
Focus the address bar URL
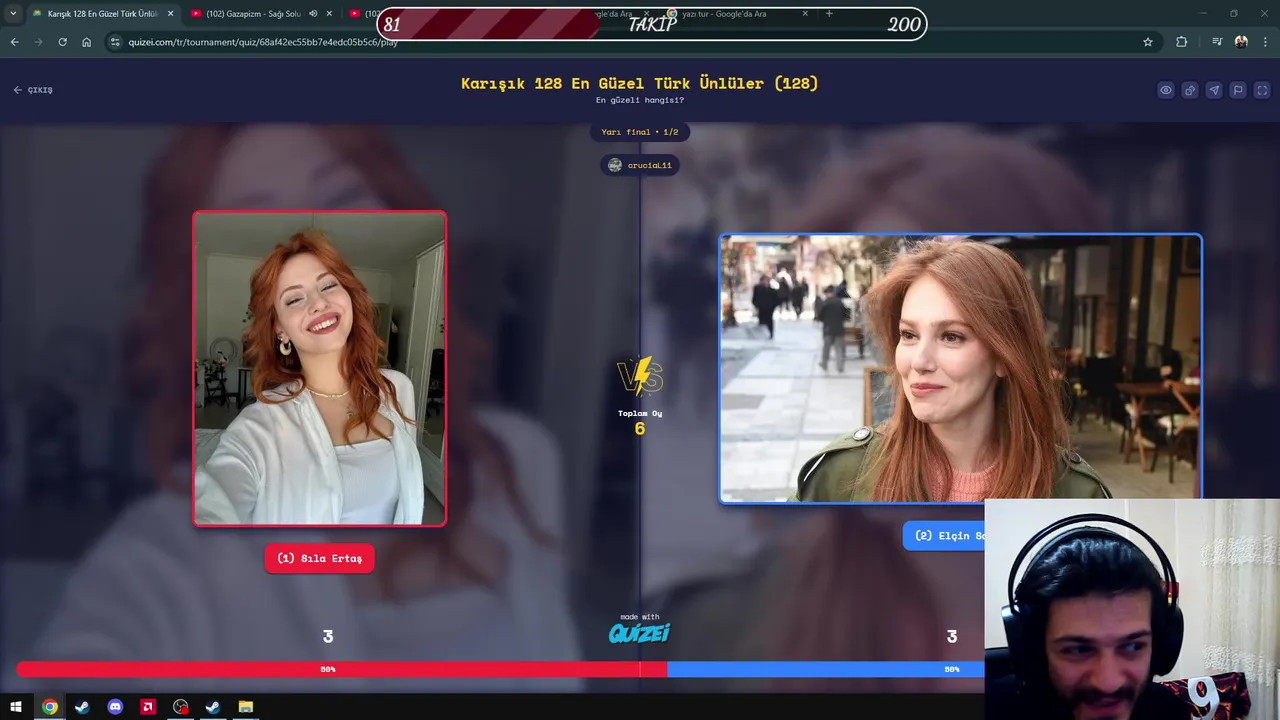[263, 42]
